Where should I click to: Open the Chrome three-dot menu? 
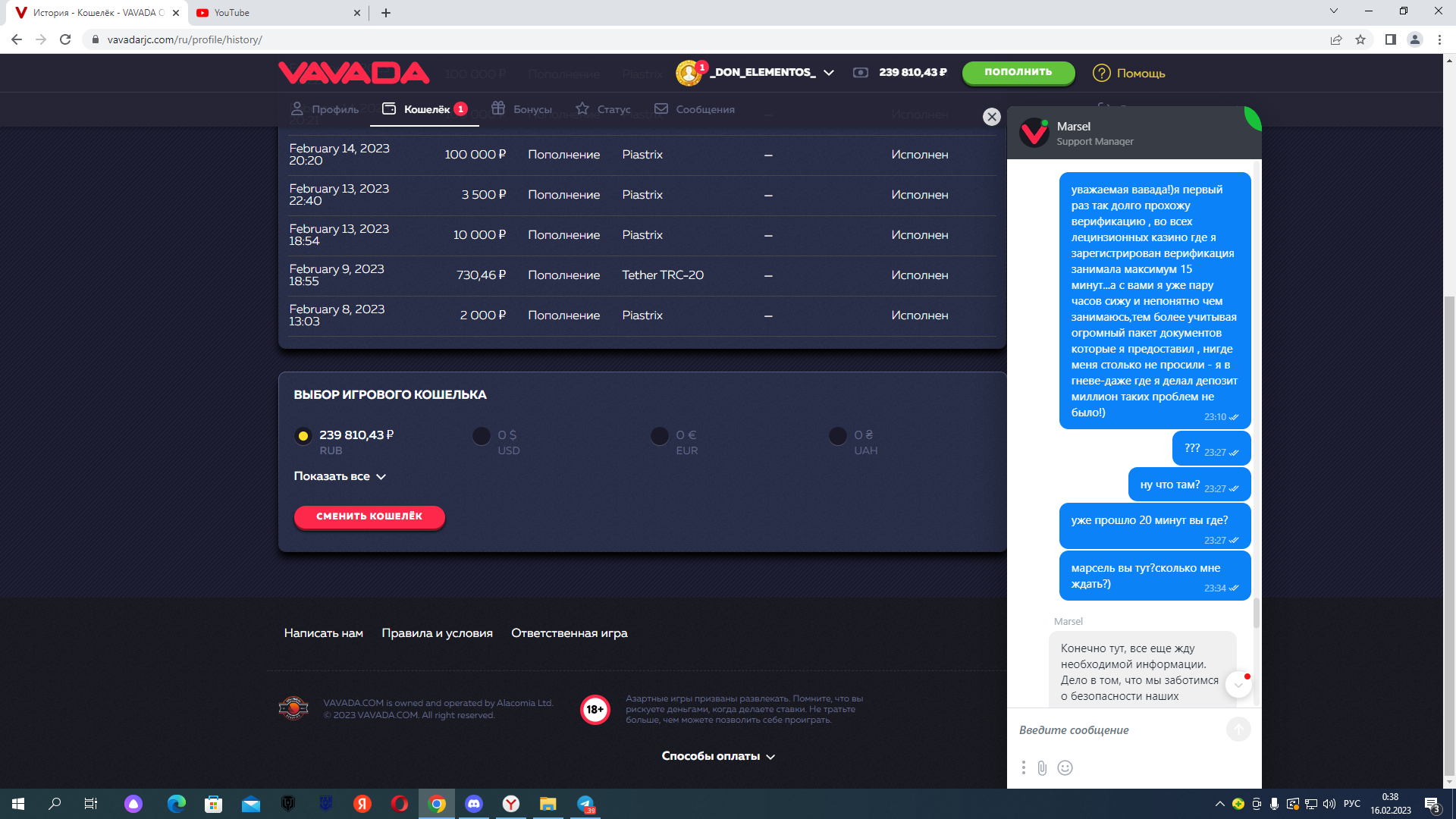coord(1439,39)
